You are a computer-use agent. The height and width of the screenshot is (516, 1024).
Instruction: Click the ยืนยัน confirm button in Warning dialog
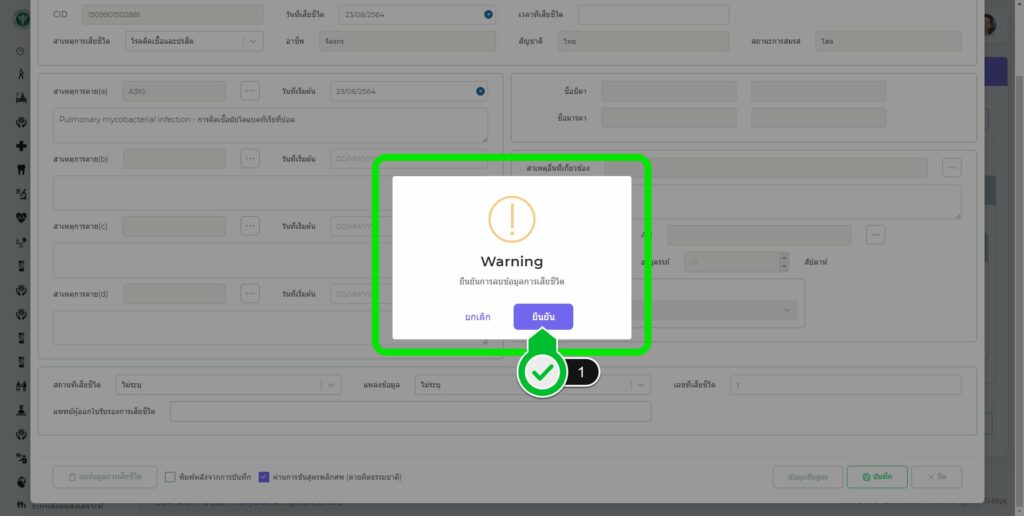point(543,317)
